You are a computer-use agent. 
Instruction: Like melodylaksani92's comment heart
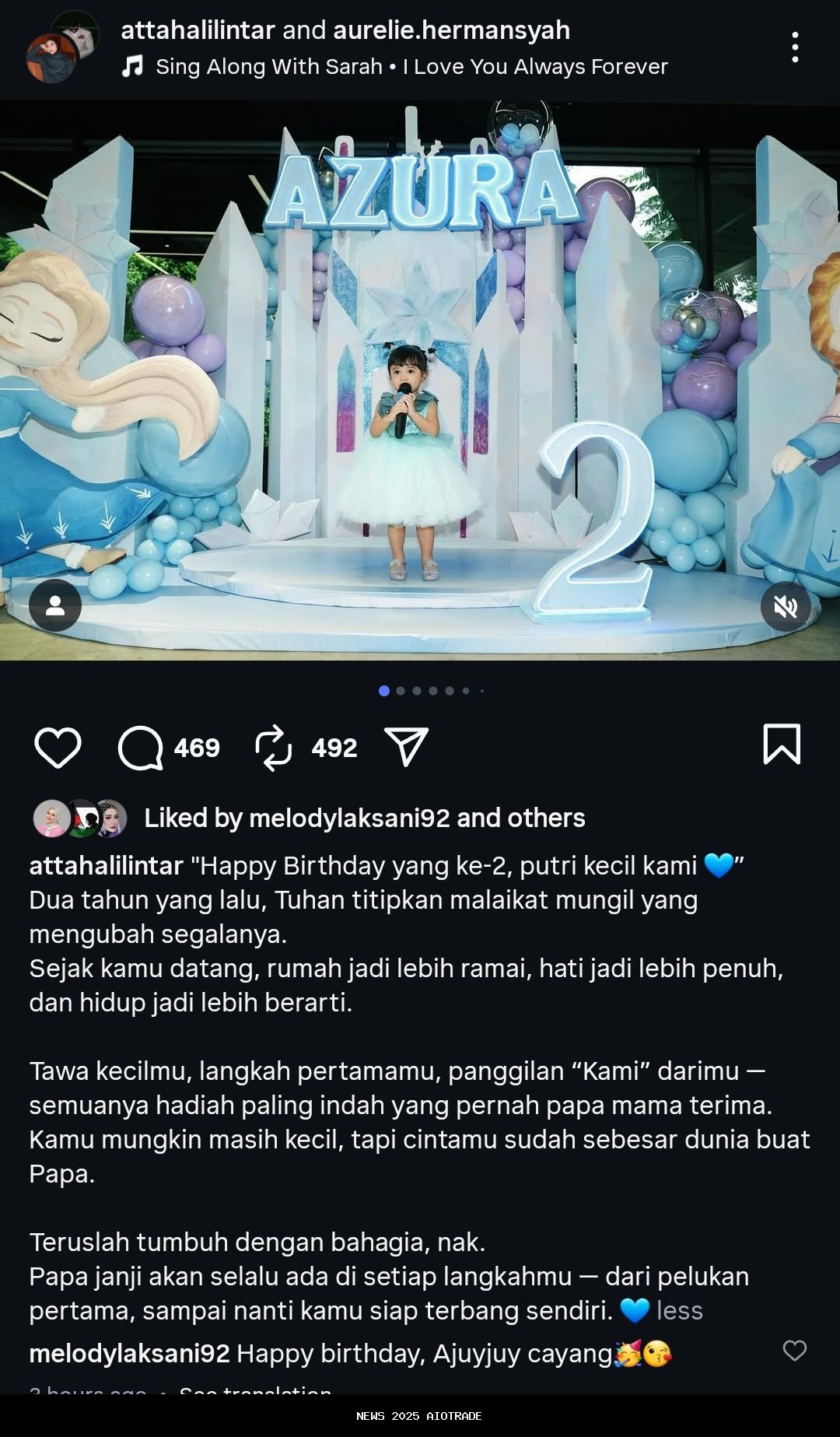[x=794, y=1351]
